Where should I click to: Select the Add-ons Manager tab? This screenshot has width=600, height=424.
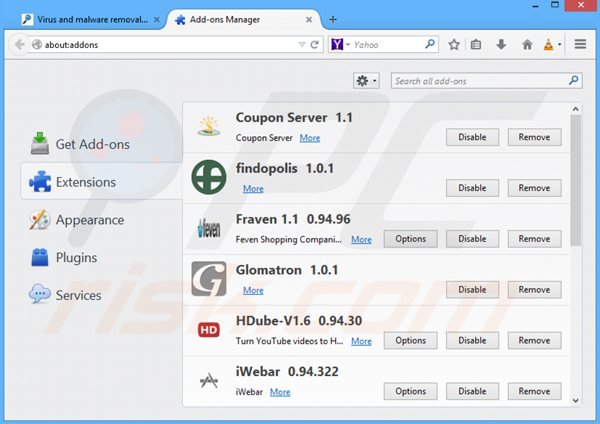[244, 20]
